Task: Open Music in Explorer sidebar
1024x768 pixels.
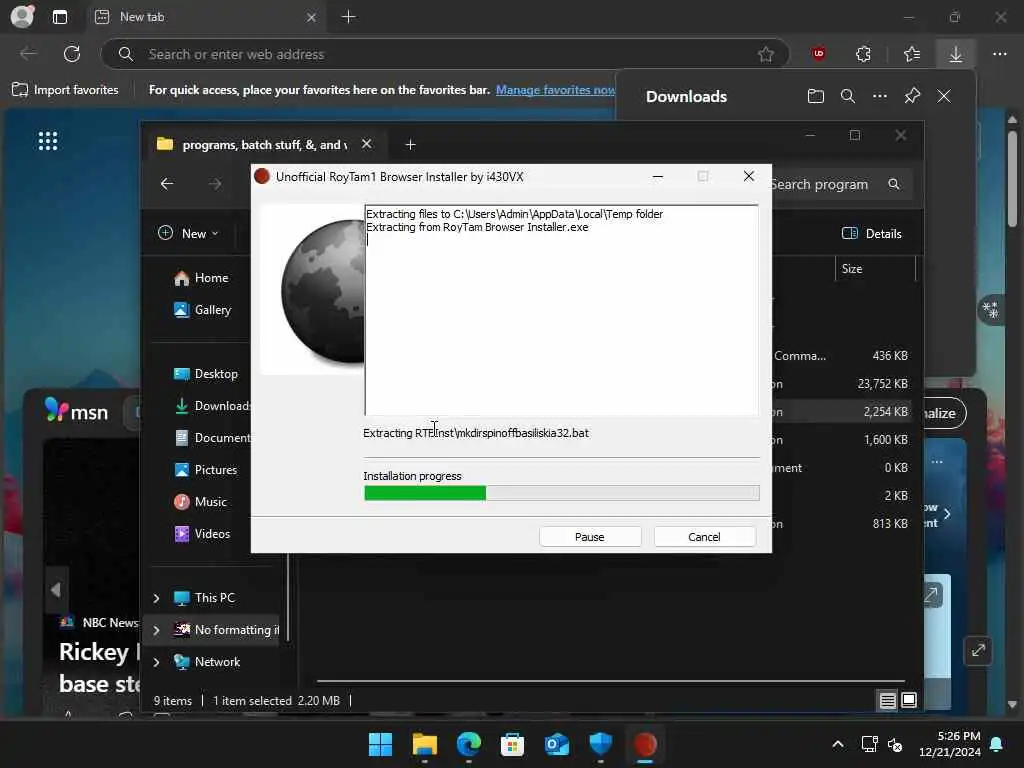Action: [200, 502]
